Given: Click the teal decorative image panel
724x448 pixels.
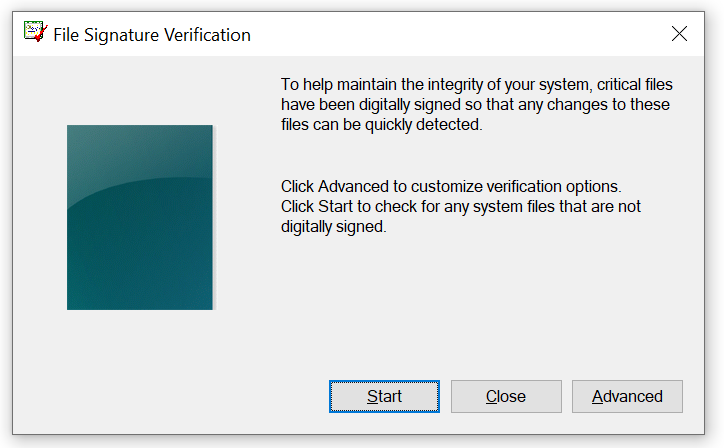Looking at the screenshot, I should (140, 217).
